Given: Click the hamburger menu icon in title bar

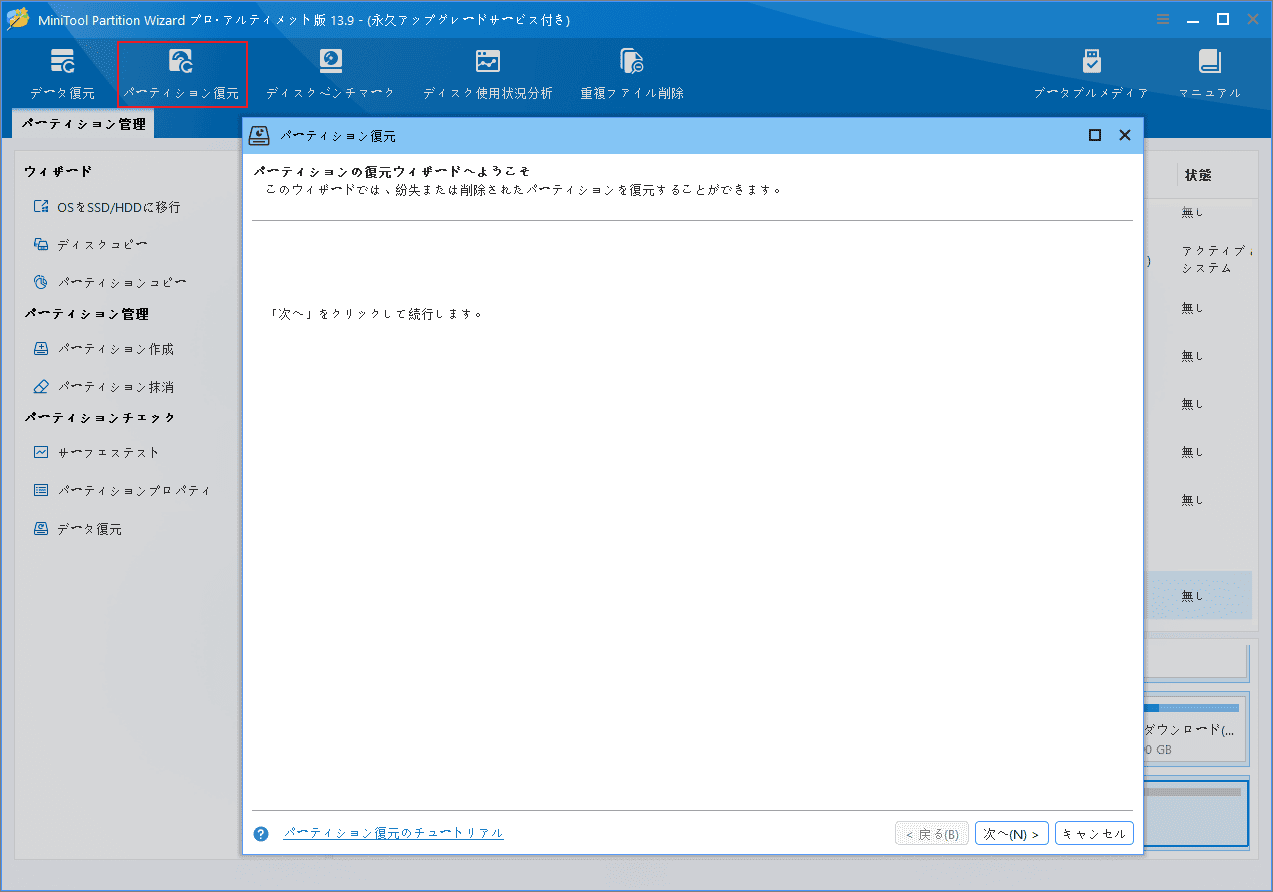Looking at the screenshot, I should click(1163, 19).
